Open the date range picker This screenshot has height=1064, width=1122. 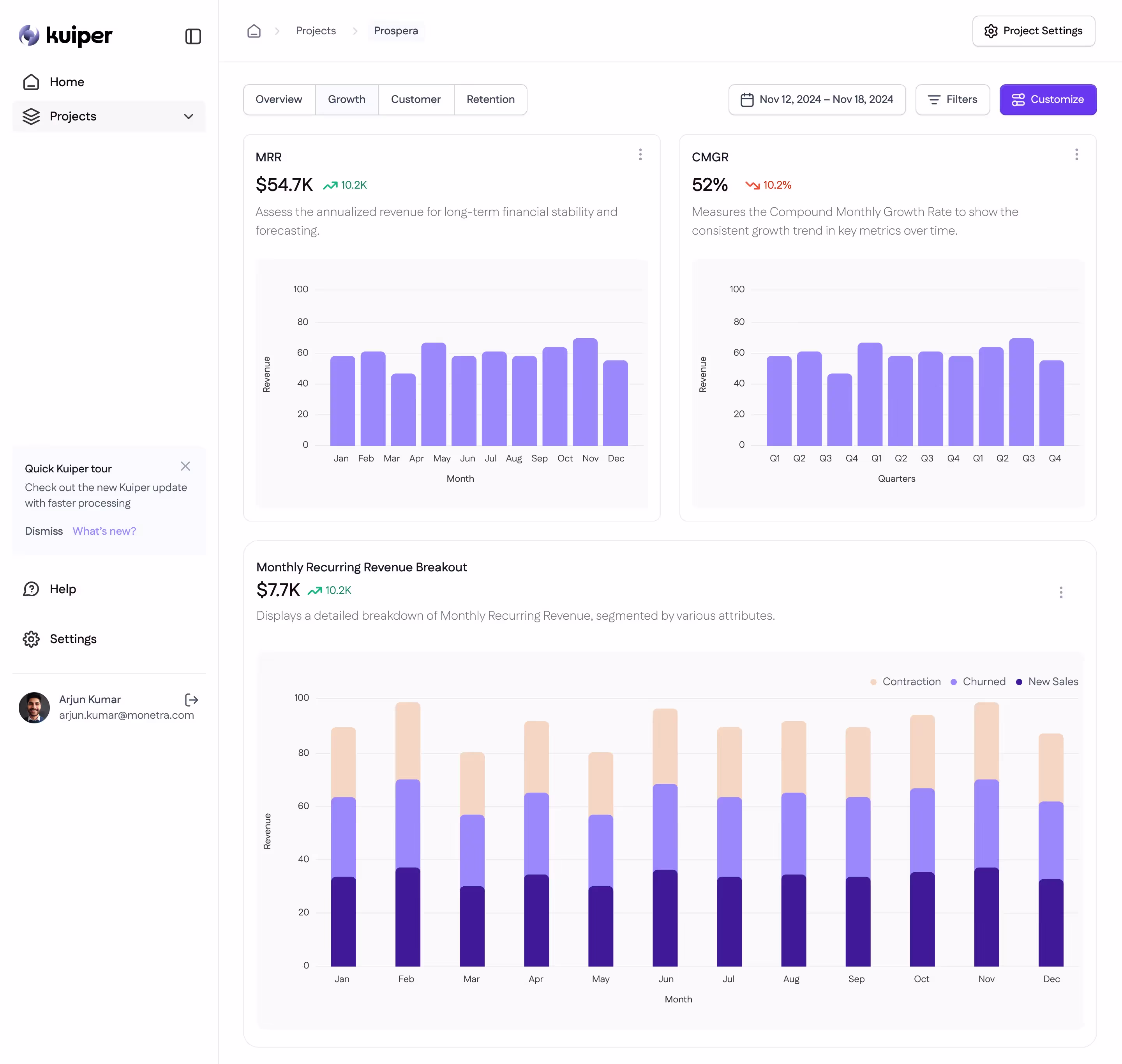817,99
